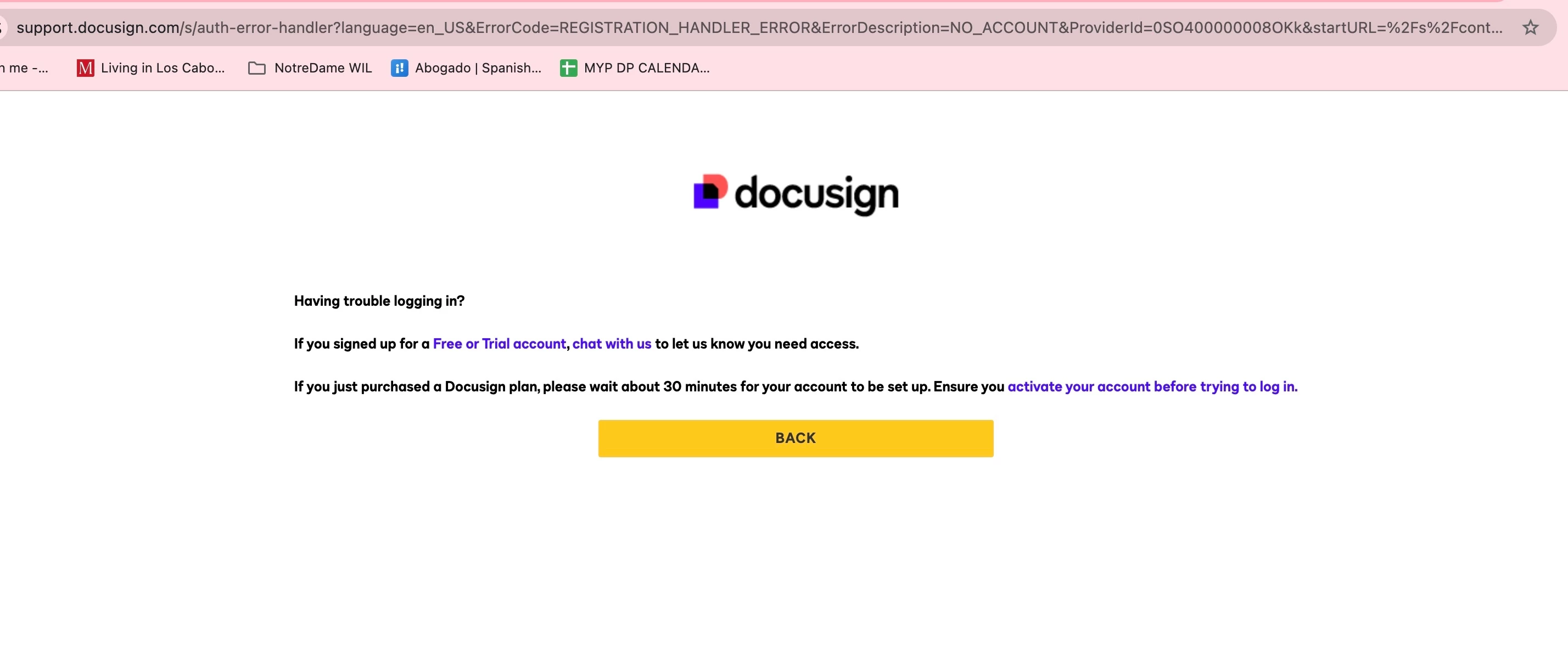
Task: Click the Docusign red and purple logo mark
Action: pos(710,192)
